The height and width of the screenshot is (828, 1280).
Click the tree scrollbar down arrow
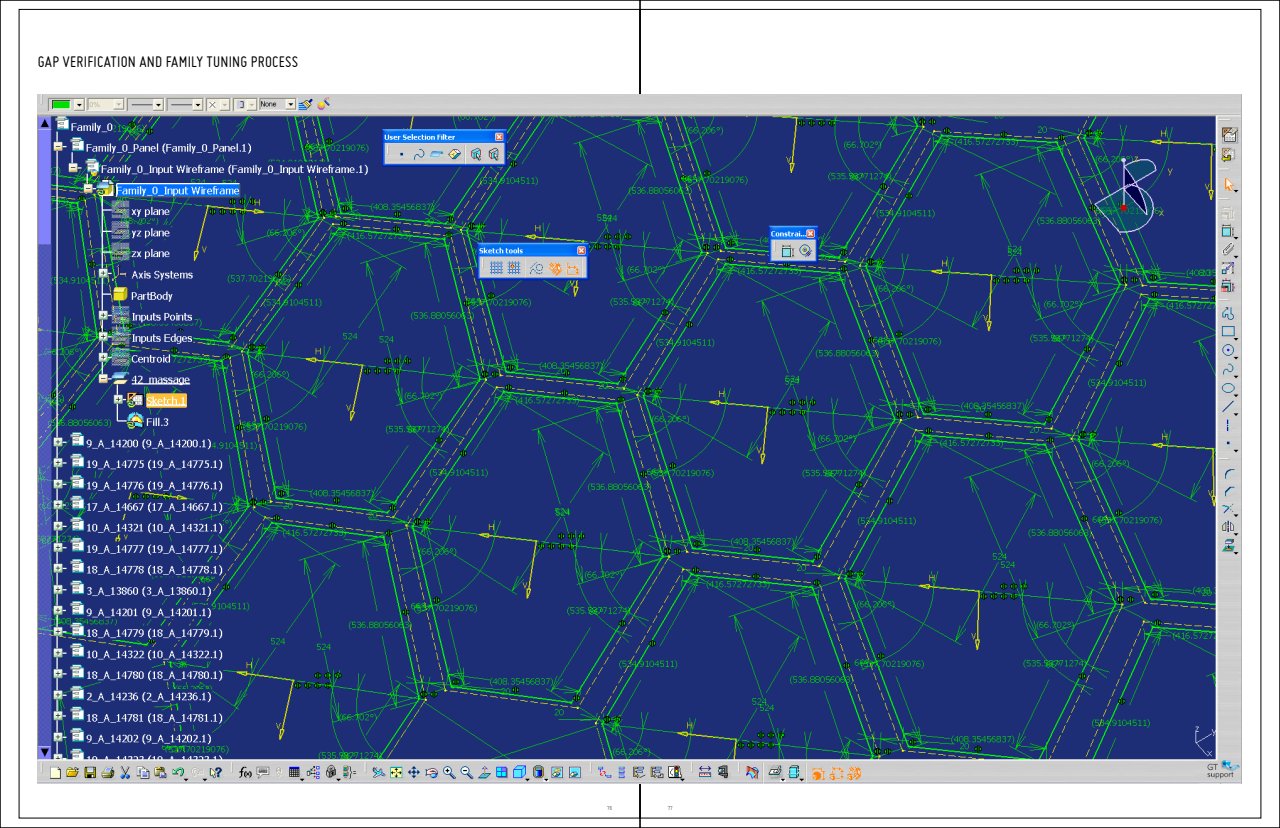coord(44,752)
